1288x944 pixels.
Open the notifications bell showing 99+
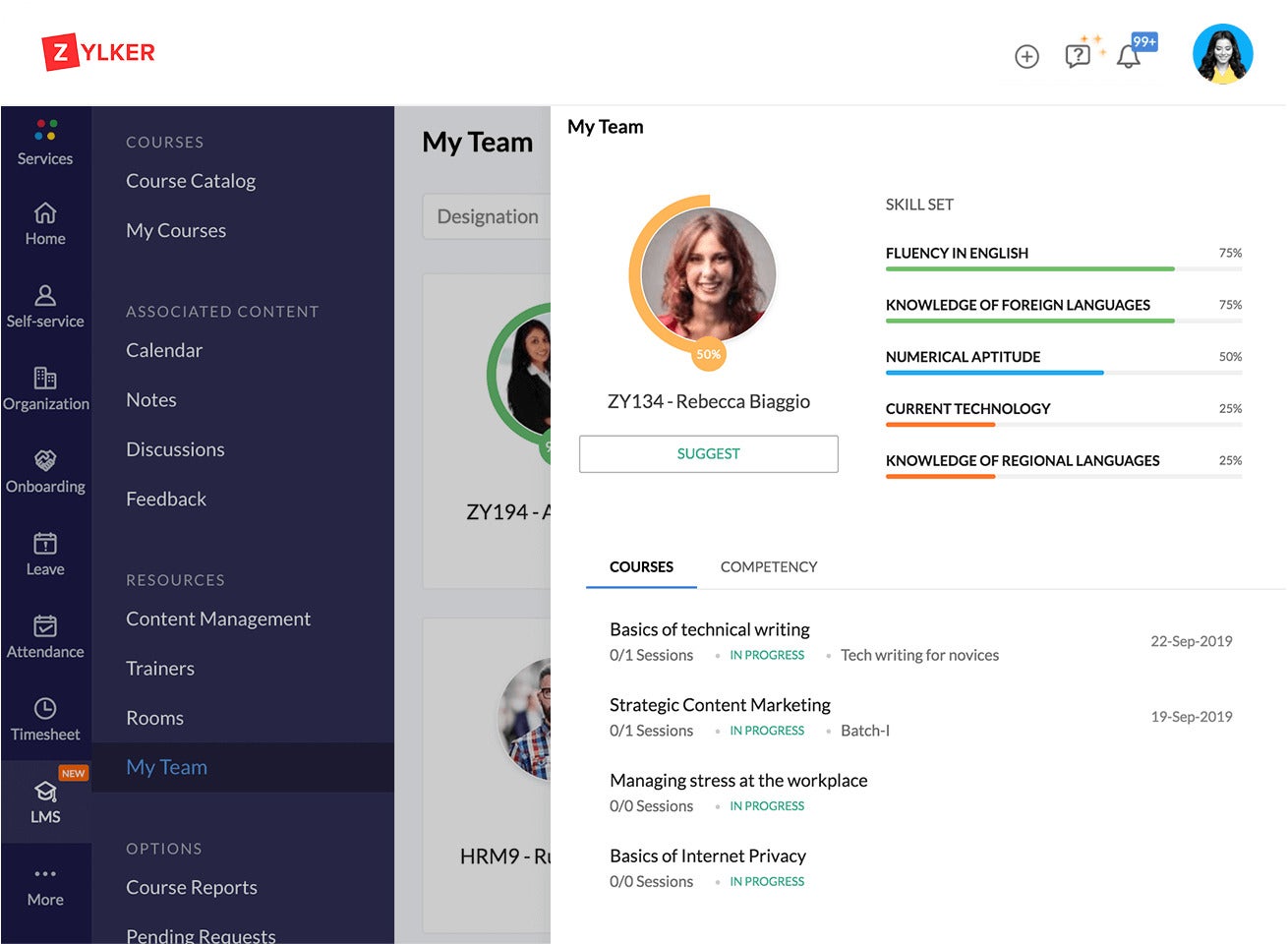pos(1129,56)
